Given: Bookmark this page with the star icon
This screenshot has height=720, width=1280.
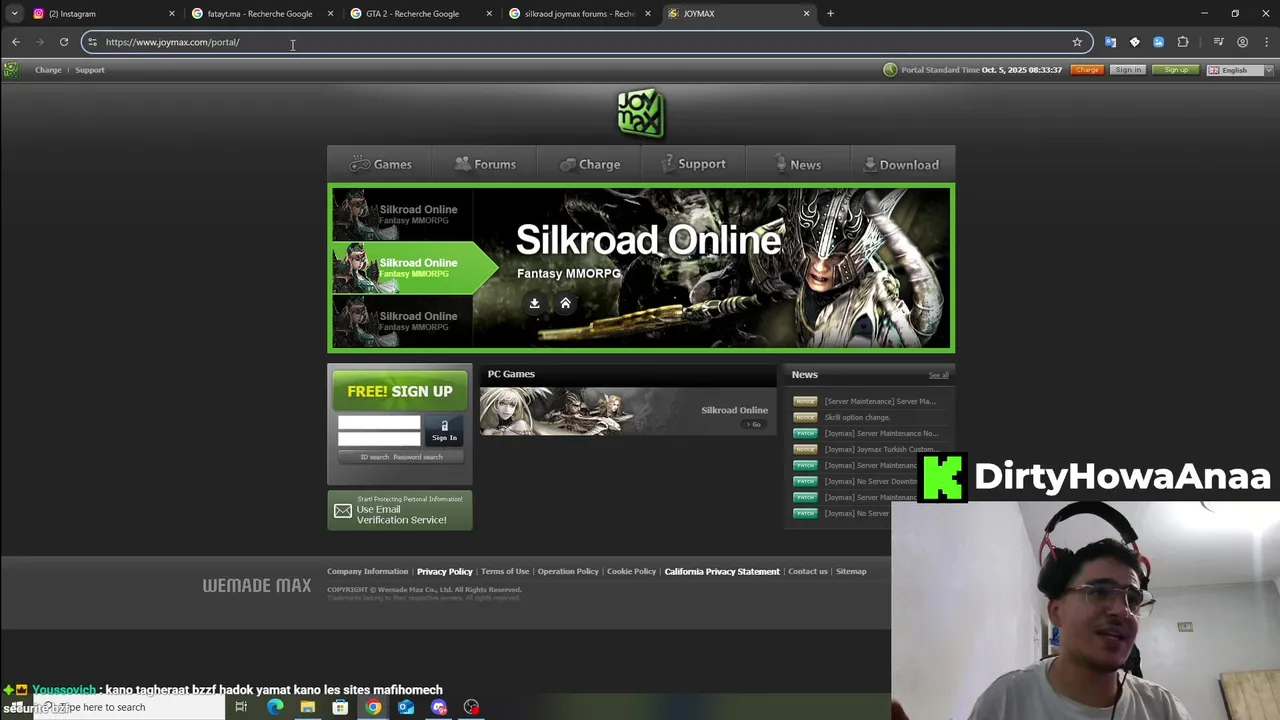Looking at the screenshot, I should [x=1077, y=42].
